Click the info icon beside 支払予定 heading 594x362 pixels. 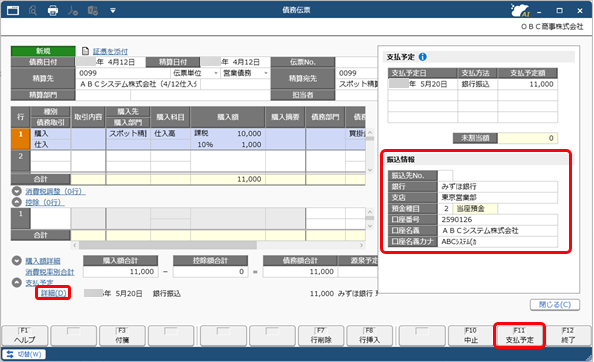pyautogui.click(x=422, y=57)
